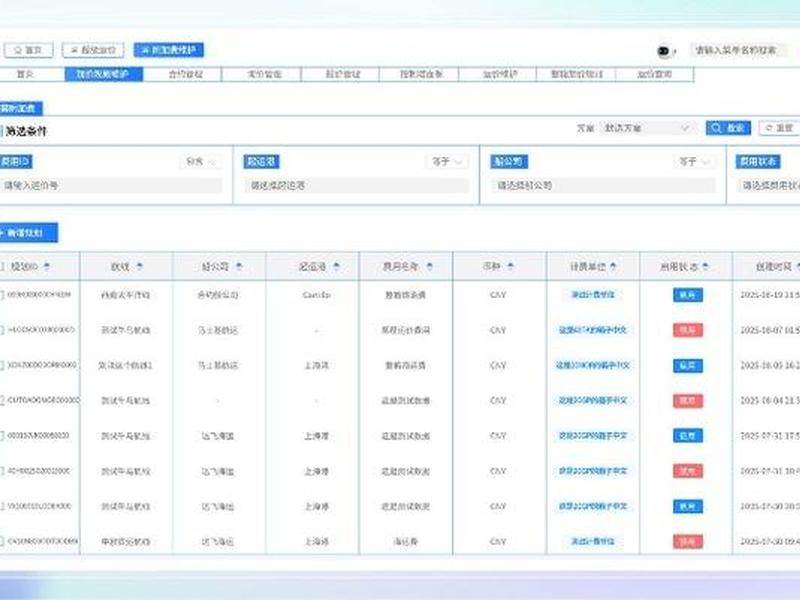The height and width of the screenshot is (600, 800).
Task: Open the operator dropdown beside 费用ID filter
Action: (x=200, y=162)
